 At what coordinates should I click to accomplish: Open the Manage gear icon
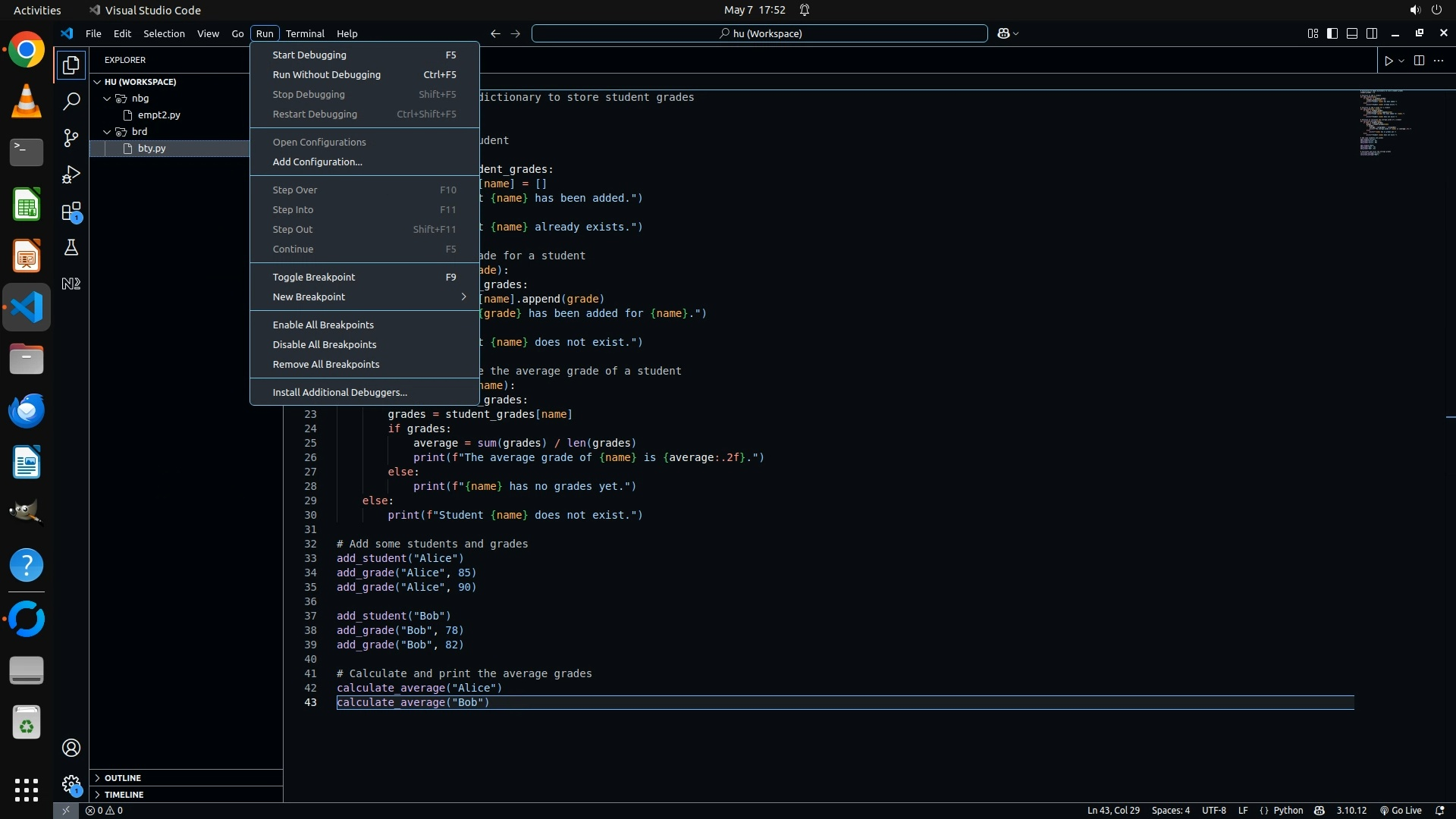[x=71, y=784]
